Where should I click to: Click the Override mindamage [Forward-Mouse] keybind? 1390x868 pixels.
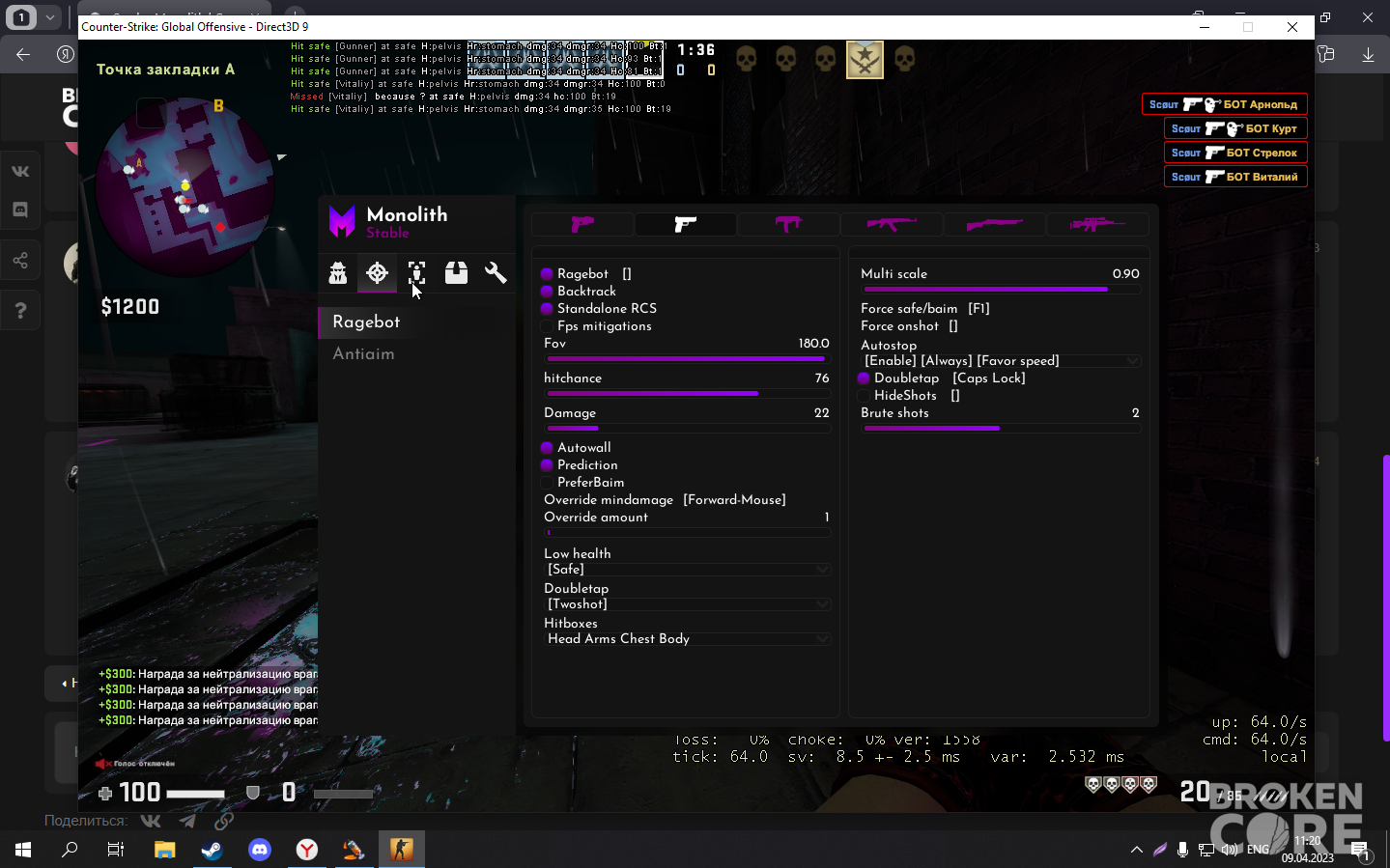tap(734, 500)
